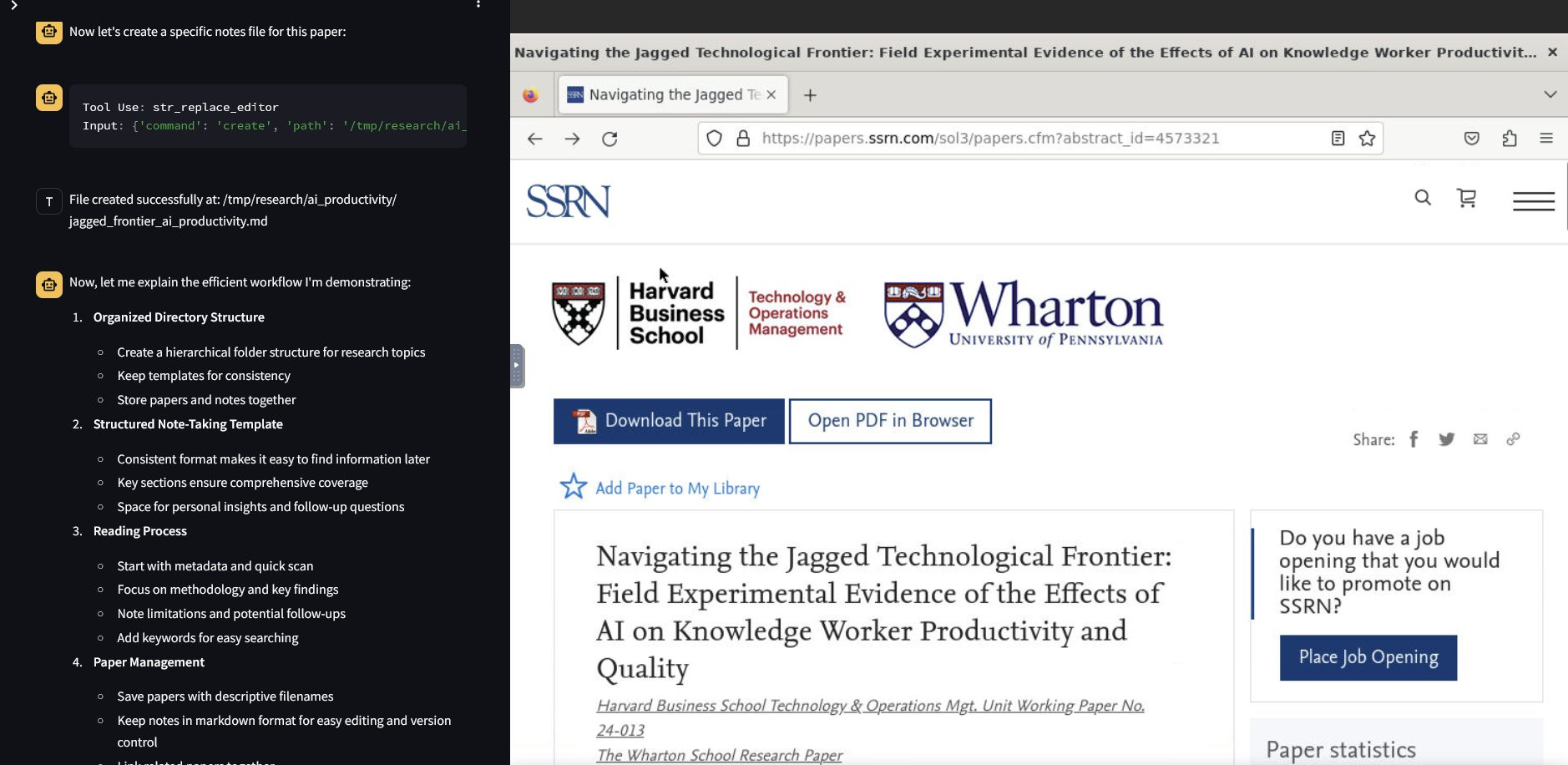
Task: Click Wharton University of Pennsylvania logo
Action: click(1024, 313)
